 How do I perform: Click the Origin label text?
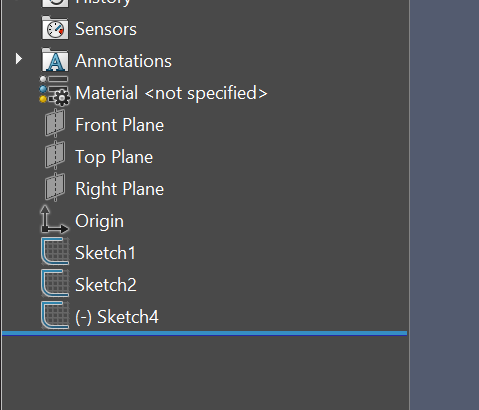(x=99, y=221)
